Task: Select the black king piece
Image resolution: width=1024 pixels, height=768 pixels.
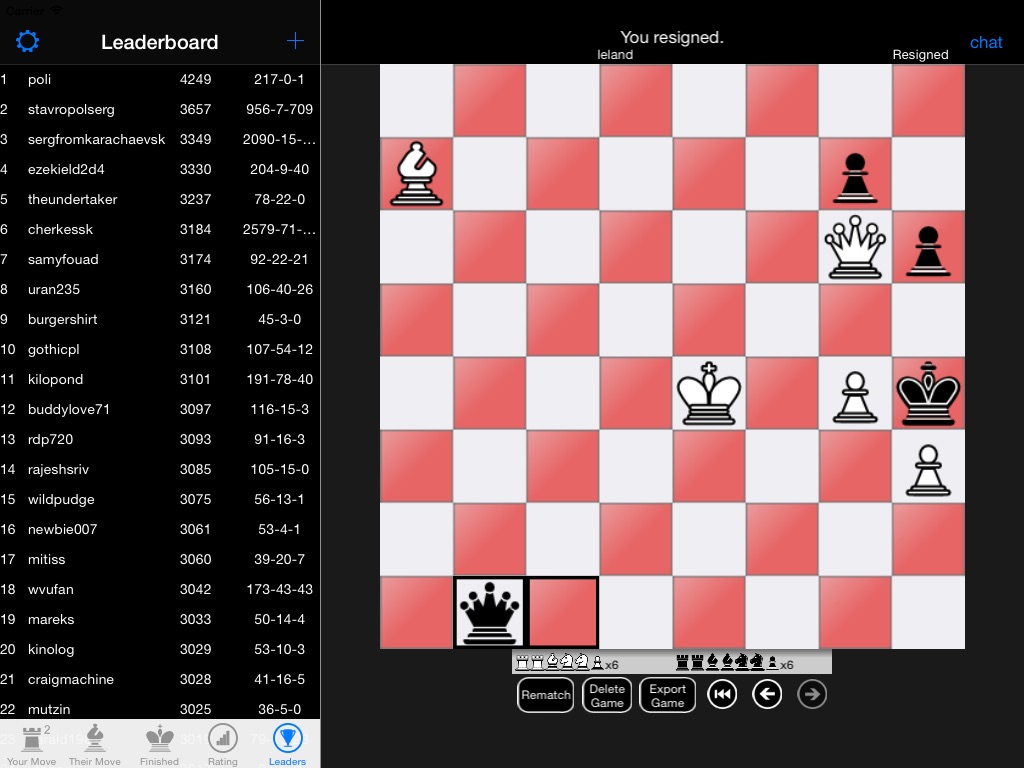Action: click(x=928, y=393)
